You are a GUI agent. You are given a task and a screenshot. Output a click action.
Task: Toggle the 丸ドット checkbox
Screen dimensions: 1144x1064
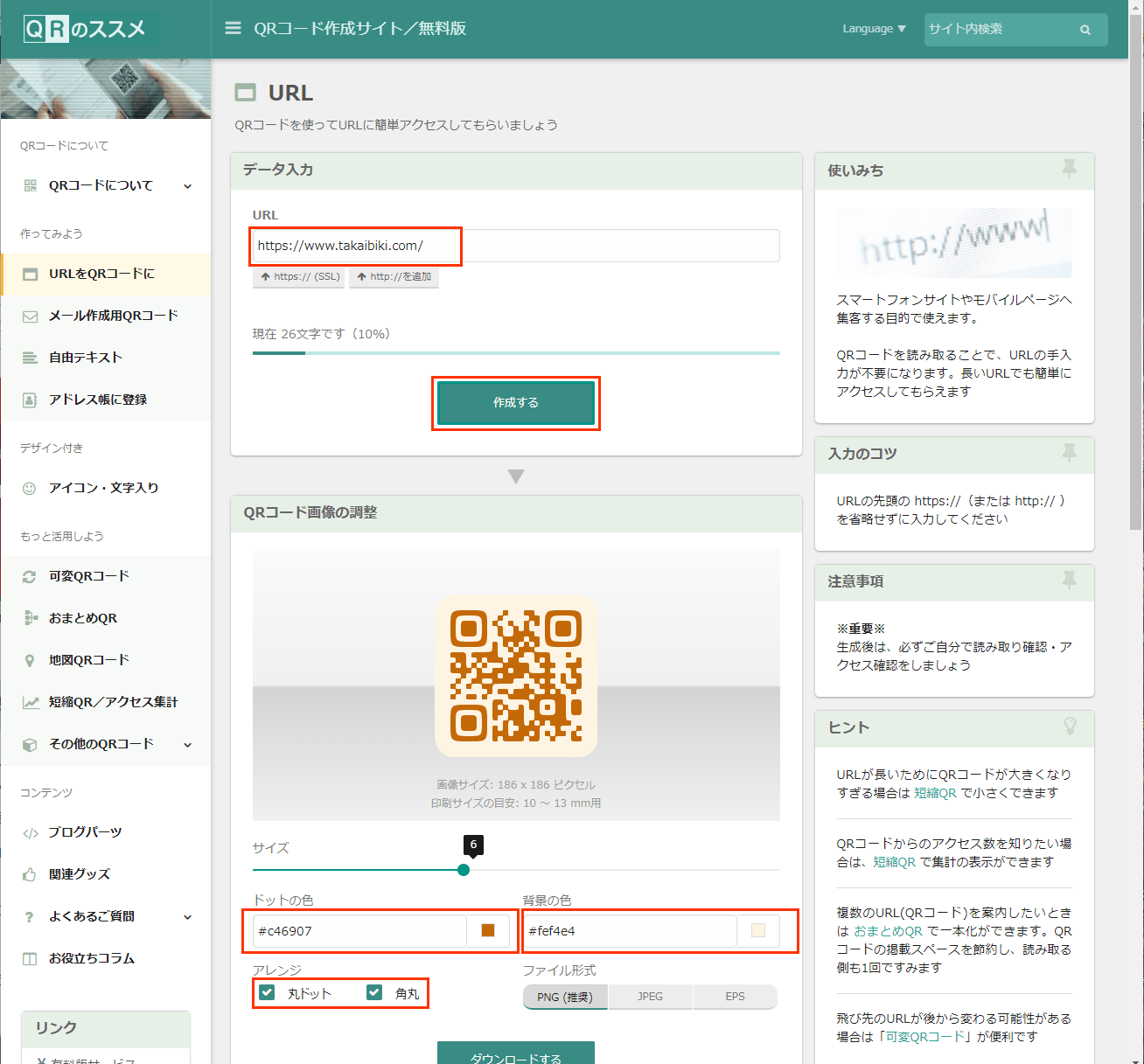point(268,992)
